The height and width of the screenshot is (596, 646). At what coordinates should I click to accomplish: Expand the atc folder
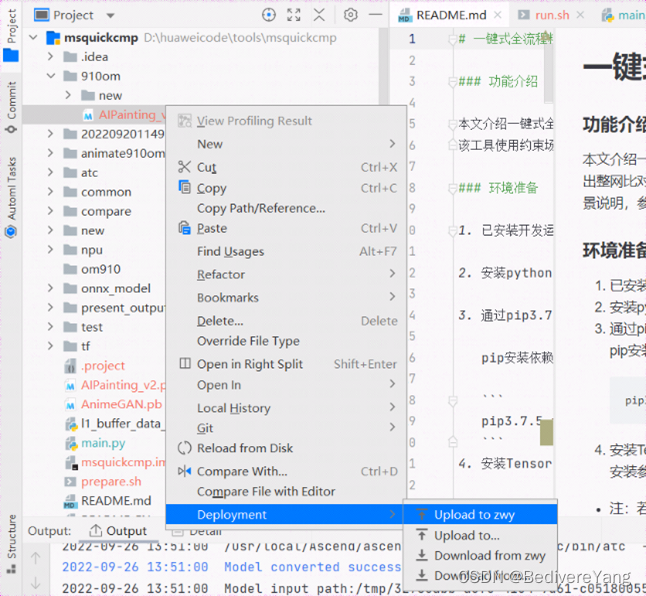tap(50, 172)
